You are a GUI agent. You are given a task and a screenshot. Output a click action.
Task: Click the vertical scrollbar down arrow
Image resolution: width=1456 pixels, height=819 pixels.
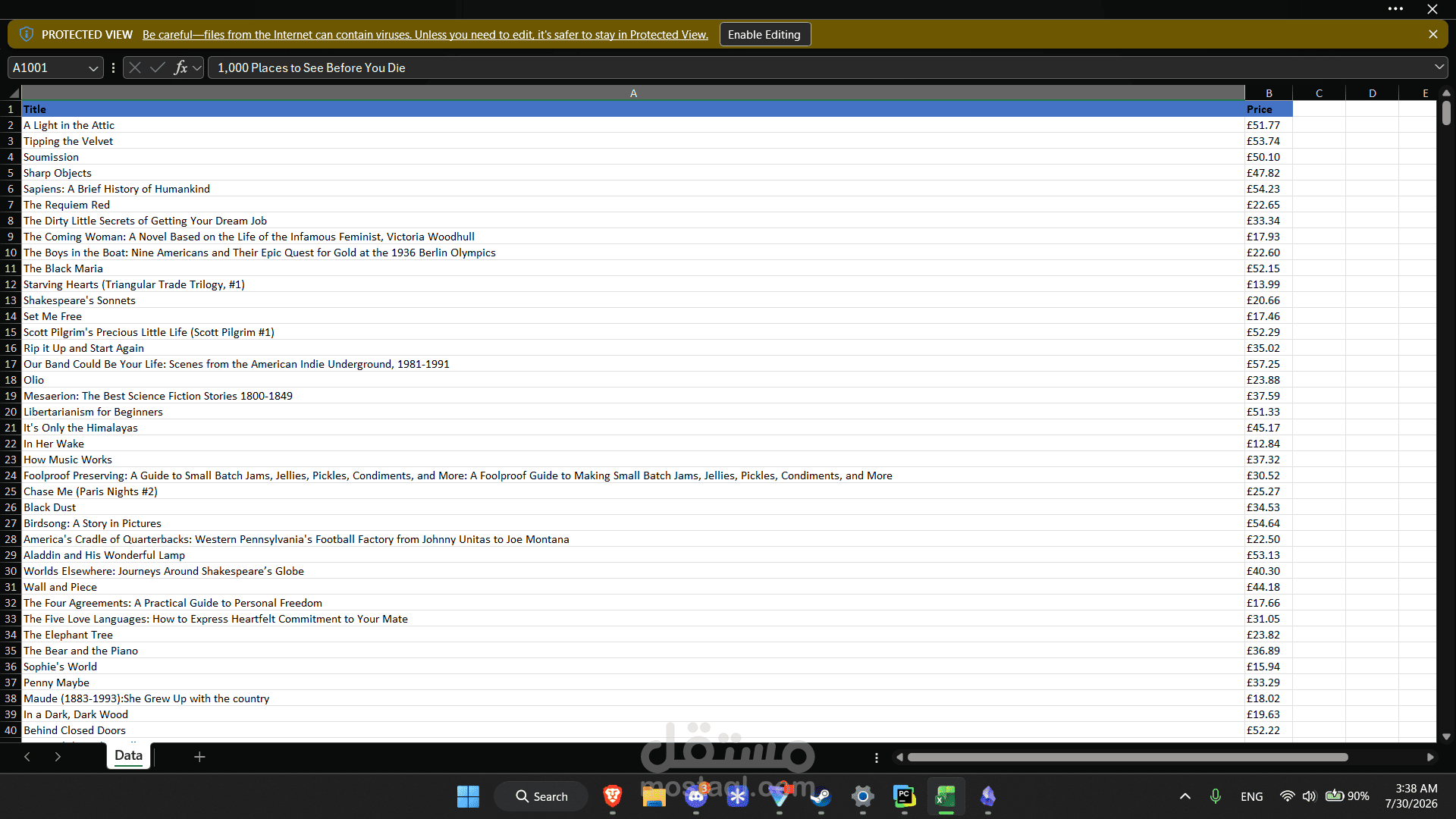[1446, 736]
